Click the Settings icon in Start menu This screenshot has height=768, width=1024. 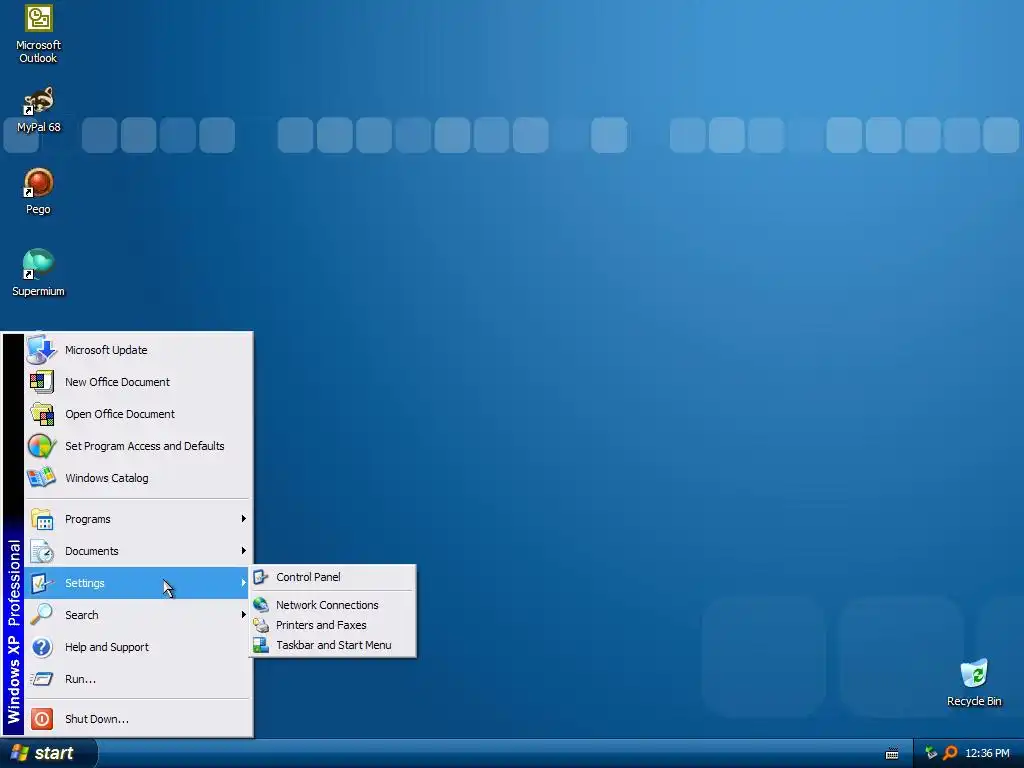tap(42, 583)
